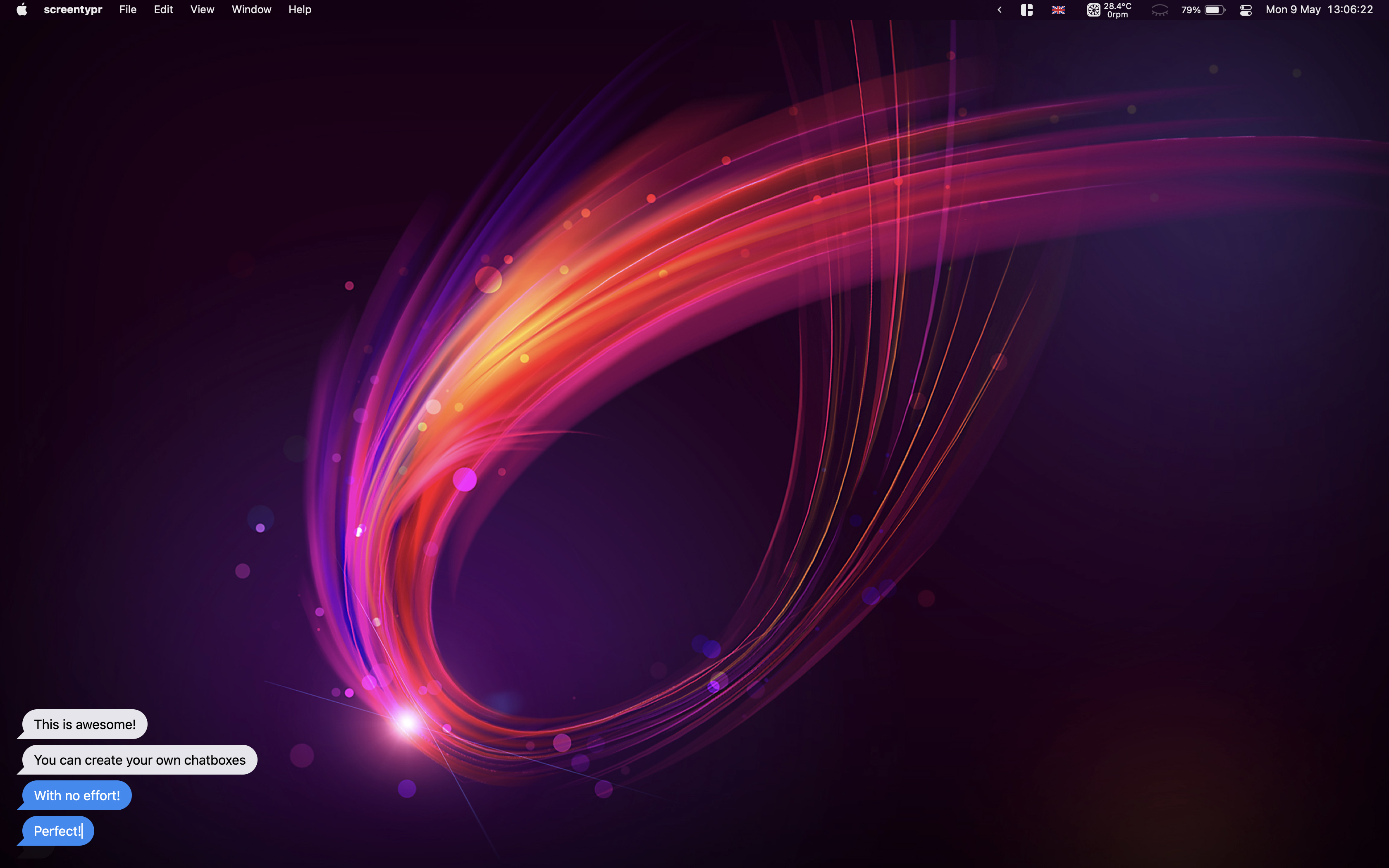Click the date and time clock
Image resolution: width=1389 pixels, height=868 pixels.
click(1319, 10)
